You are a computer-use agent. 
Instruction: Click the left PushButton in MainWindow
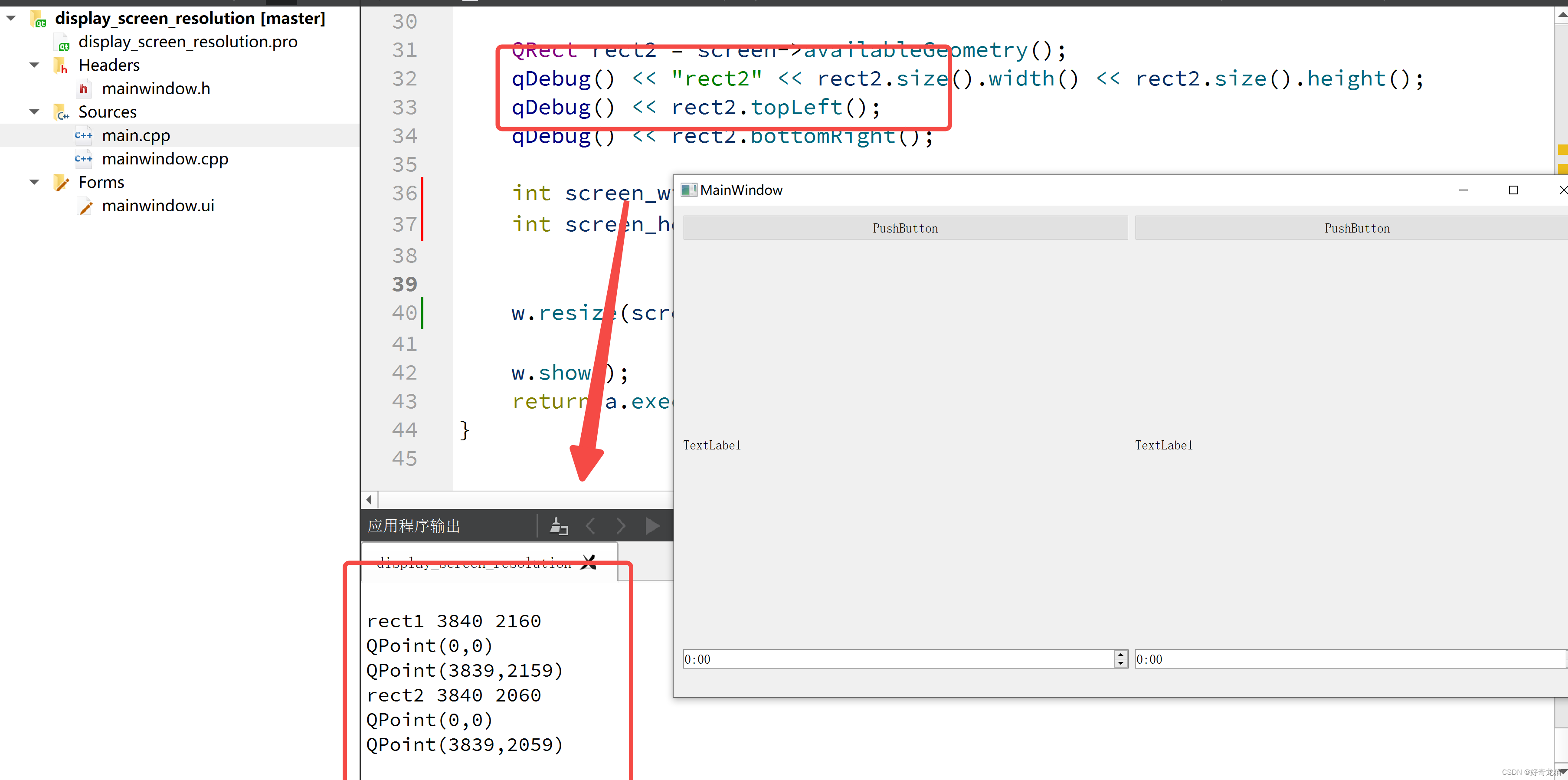point(904,228)
